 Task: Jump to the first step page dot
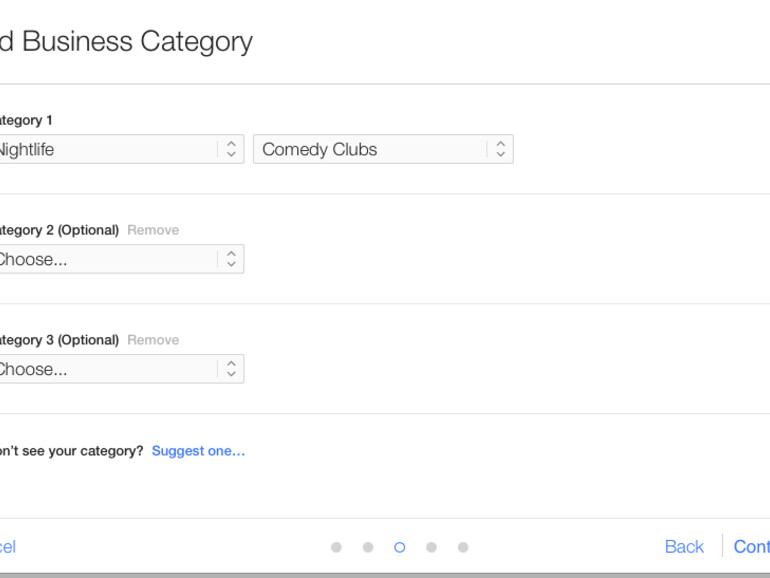336,547
